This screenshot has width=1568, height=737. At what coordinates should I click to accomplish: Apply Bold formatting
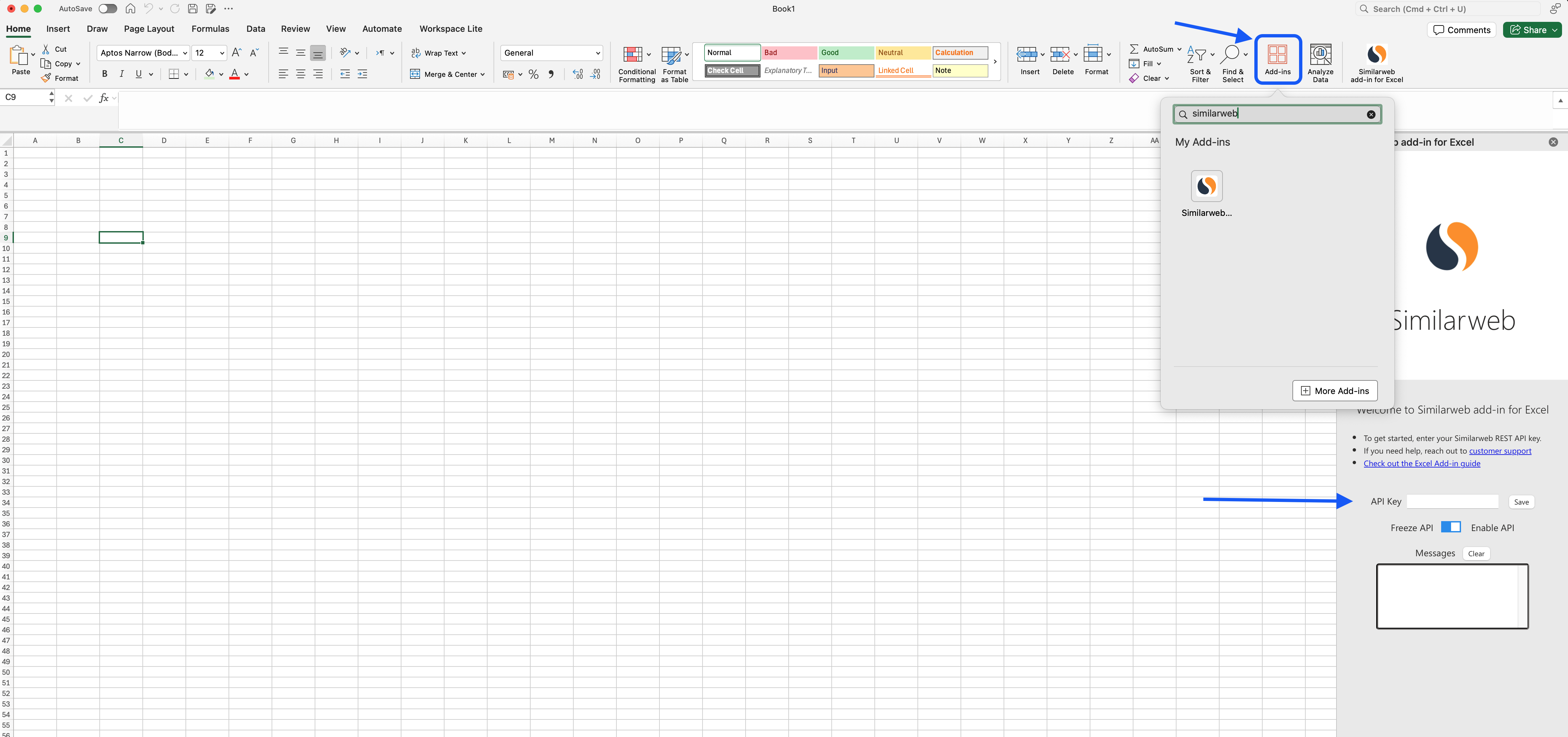tap(105, 74)
